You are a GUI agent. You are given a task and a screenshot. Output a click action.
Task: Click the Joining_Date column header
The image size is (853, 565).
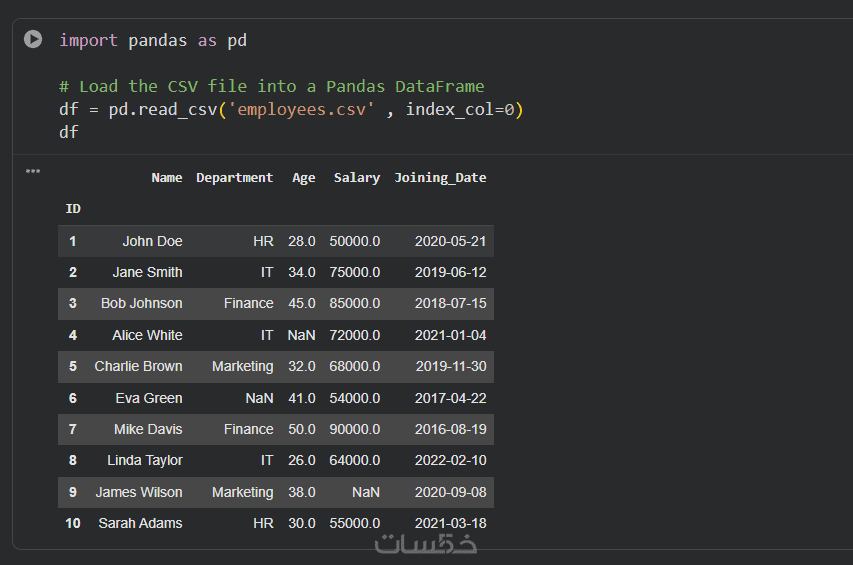440,178
